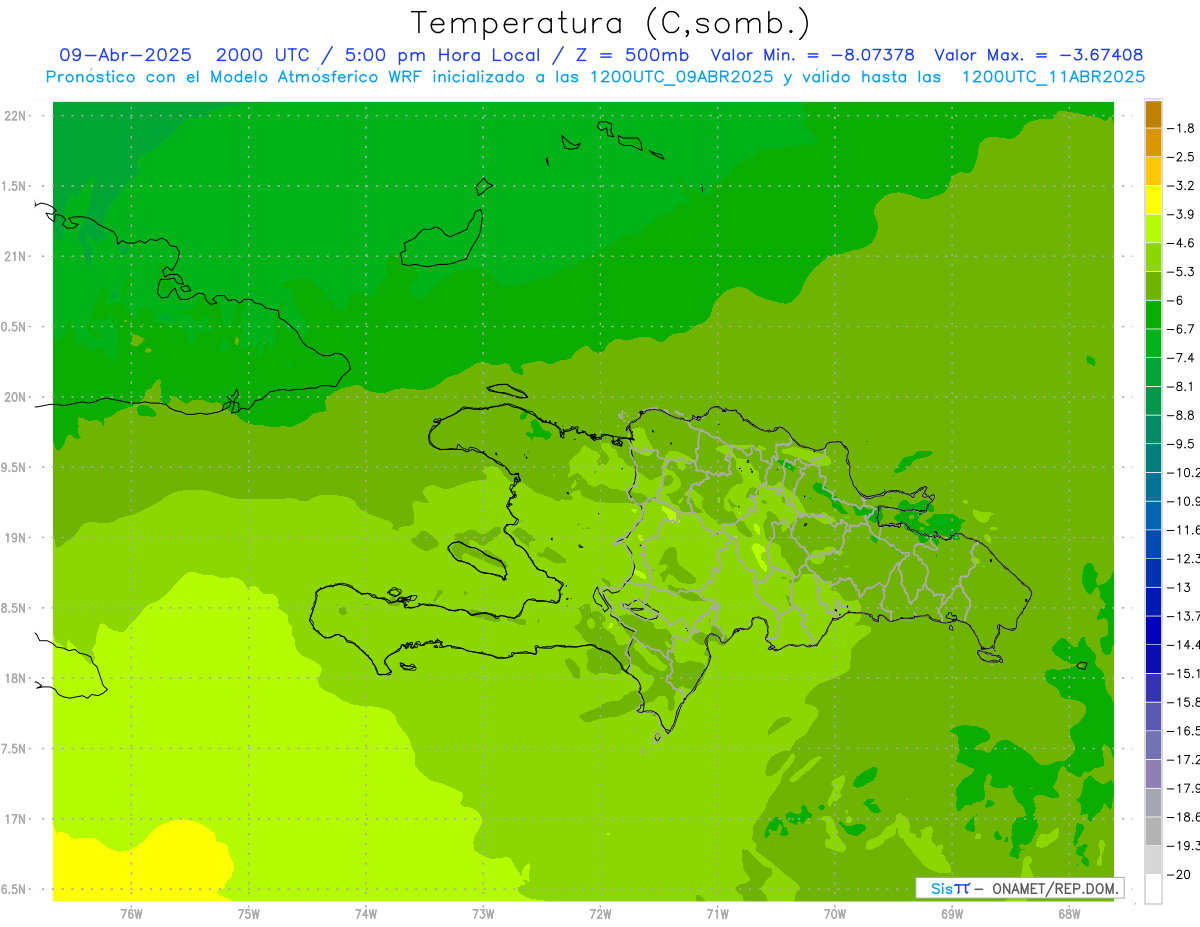This screenshot has width=1200, height=927.
Task: Click the '-1.8' colorbar value
Action: (1181, 129)
